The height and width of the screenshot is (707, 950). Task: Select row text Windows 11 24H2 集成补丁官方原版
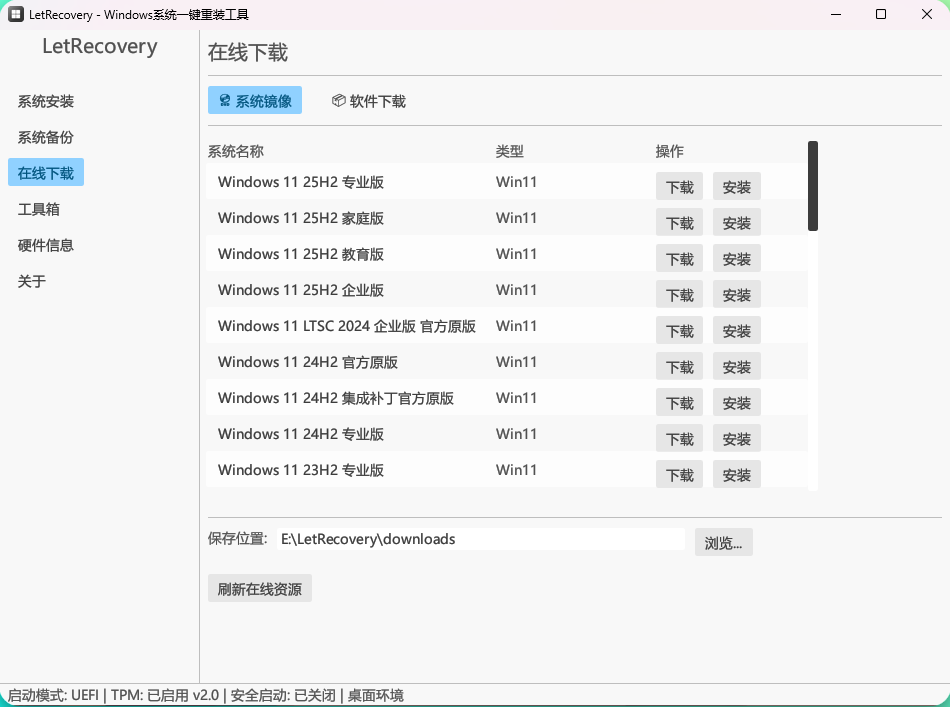click(336, 398)
